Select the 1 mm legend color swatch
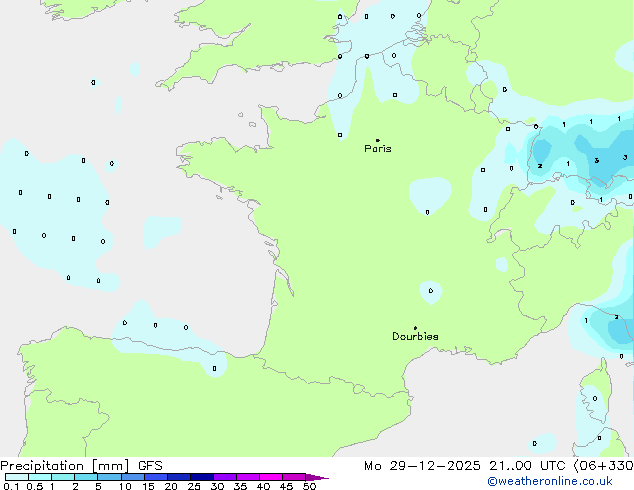 (x=63, y=477)
